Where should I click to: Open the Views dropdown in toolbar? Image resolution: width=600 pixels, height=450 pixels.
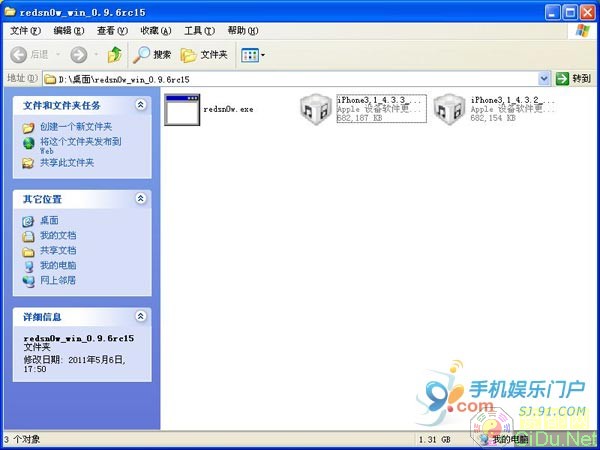[252, 54]
